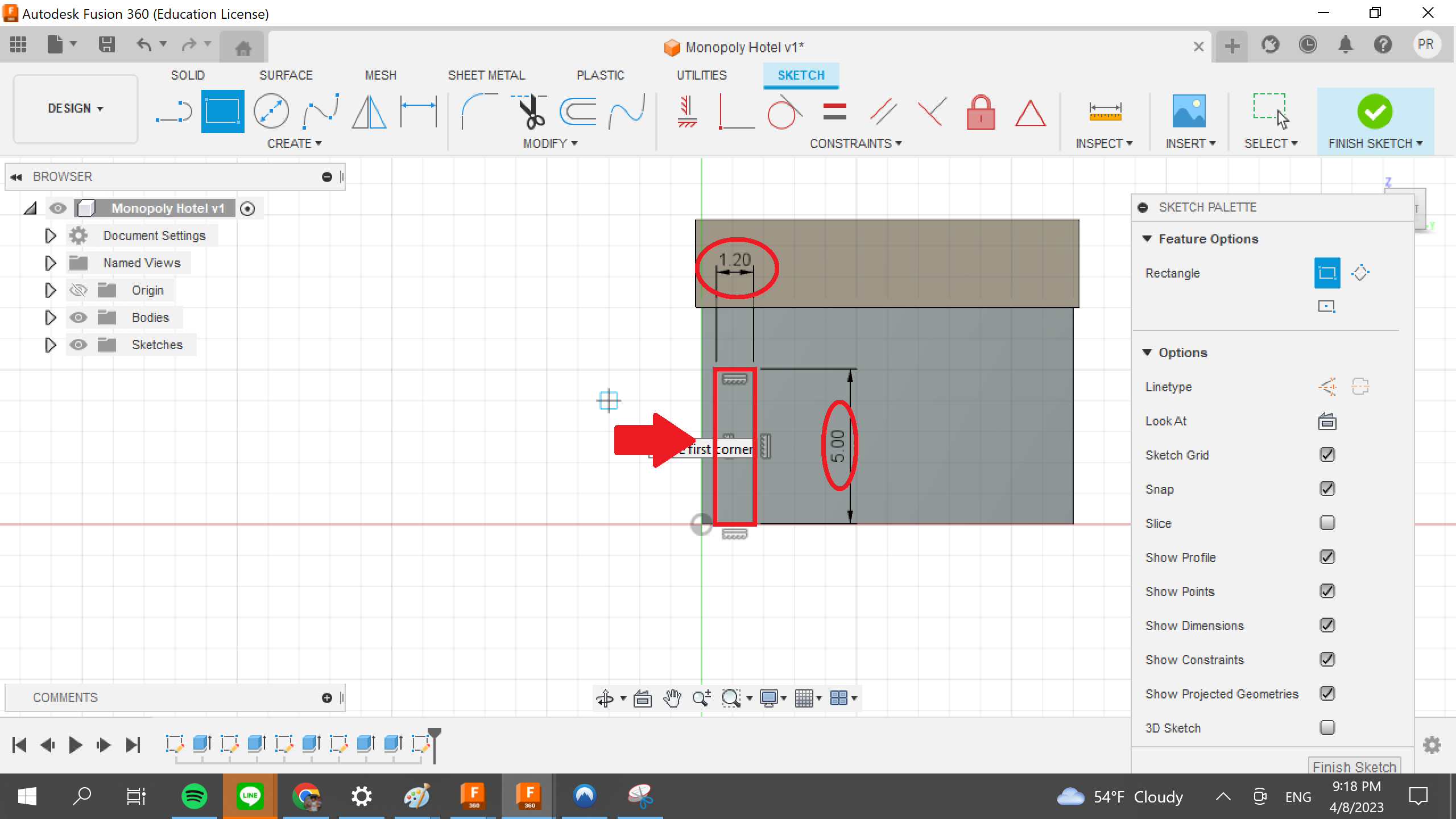The width and height of the screenshot is (1456, 819).
Task: Select the Tangent constraint
Action: [x=784, y=113]
